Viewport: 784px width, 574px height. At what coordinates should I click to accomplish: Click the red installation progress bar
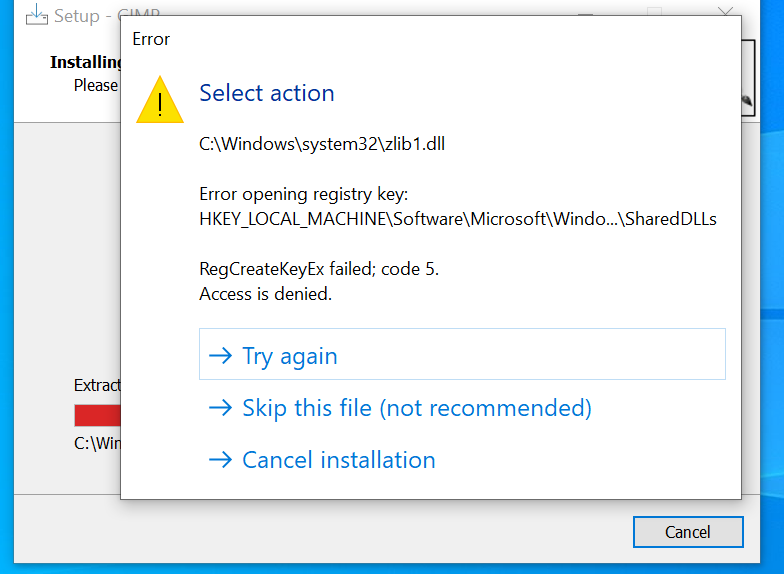(x=97, y=415)
